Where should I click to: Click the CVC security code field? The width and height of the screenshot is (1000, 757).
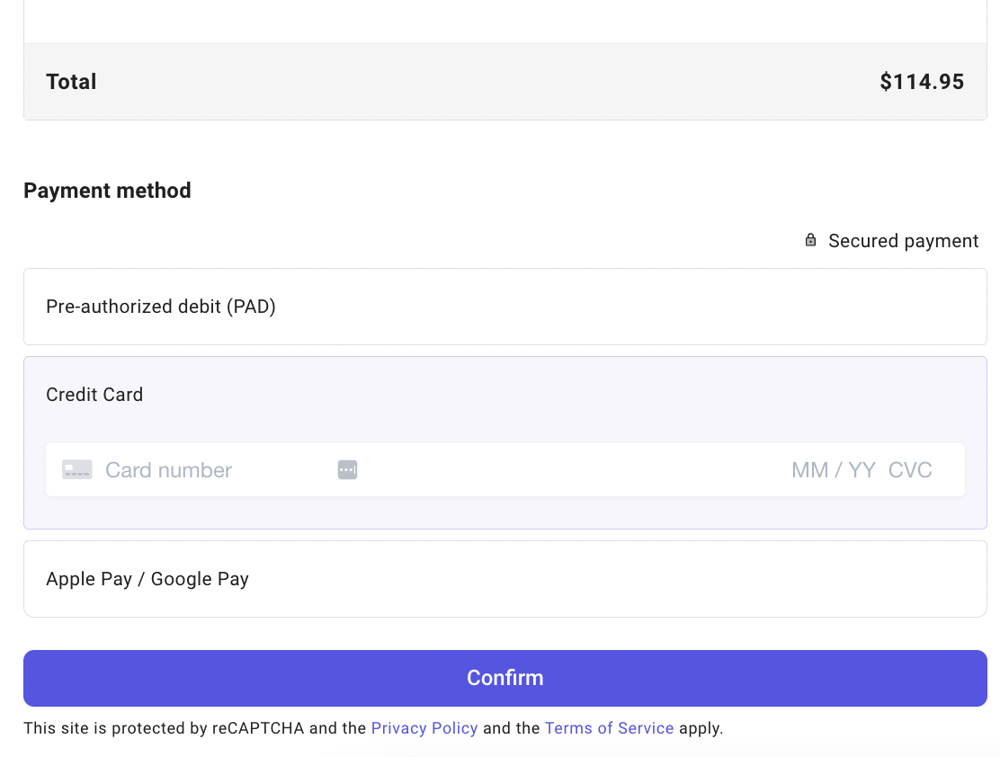[x=910, y=470]
